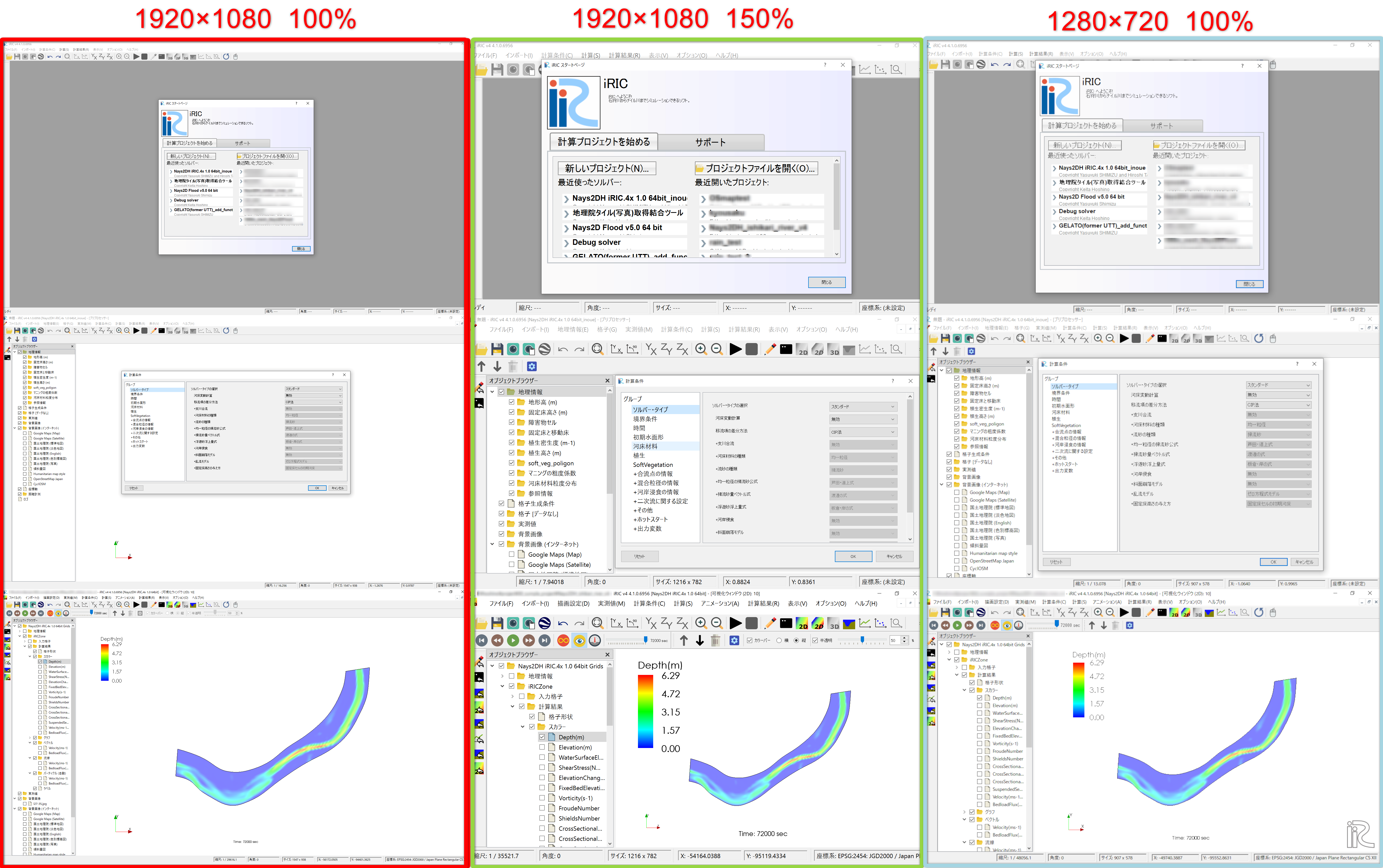1383x868 pixels.
Task: Click floppy save icon in middle 150% start-page window
Action: tap(497, 70)
